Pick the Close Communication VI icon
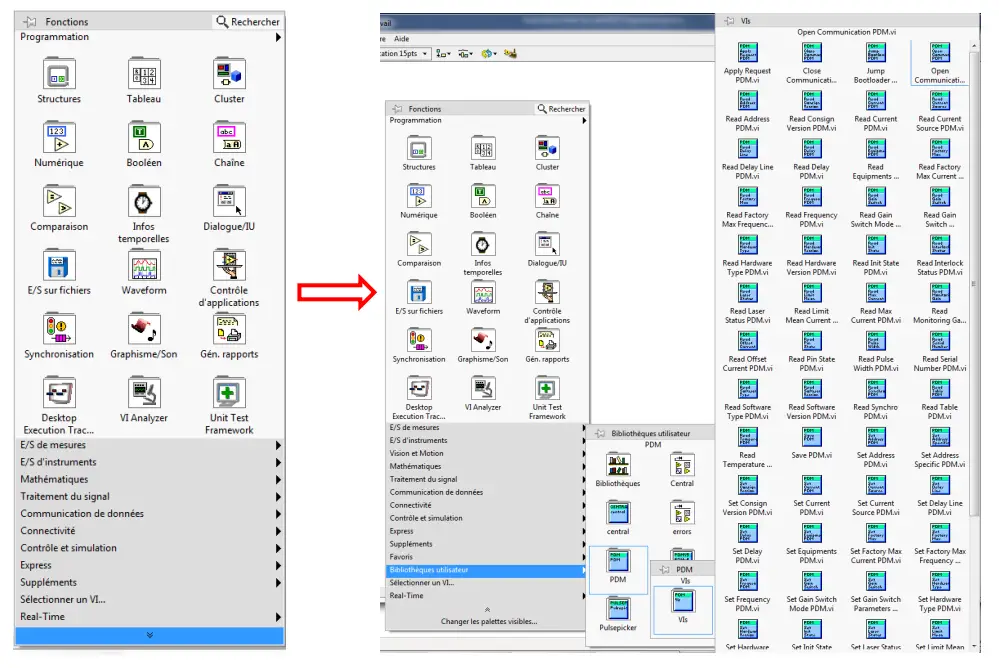Image resolution: width=999 pixels, height=668 pixels. (x=812, y=53)
